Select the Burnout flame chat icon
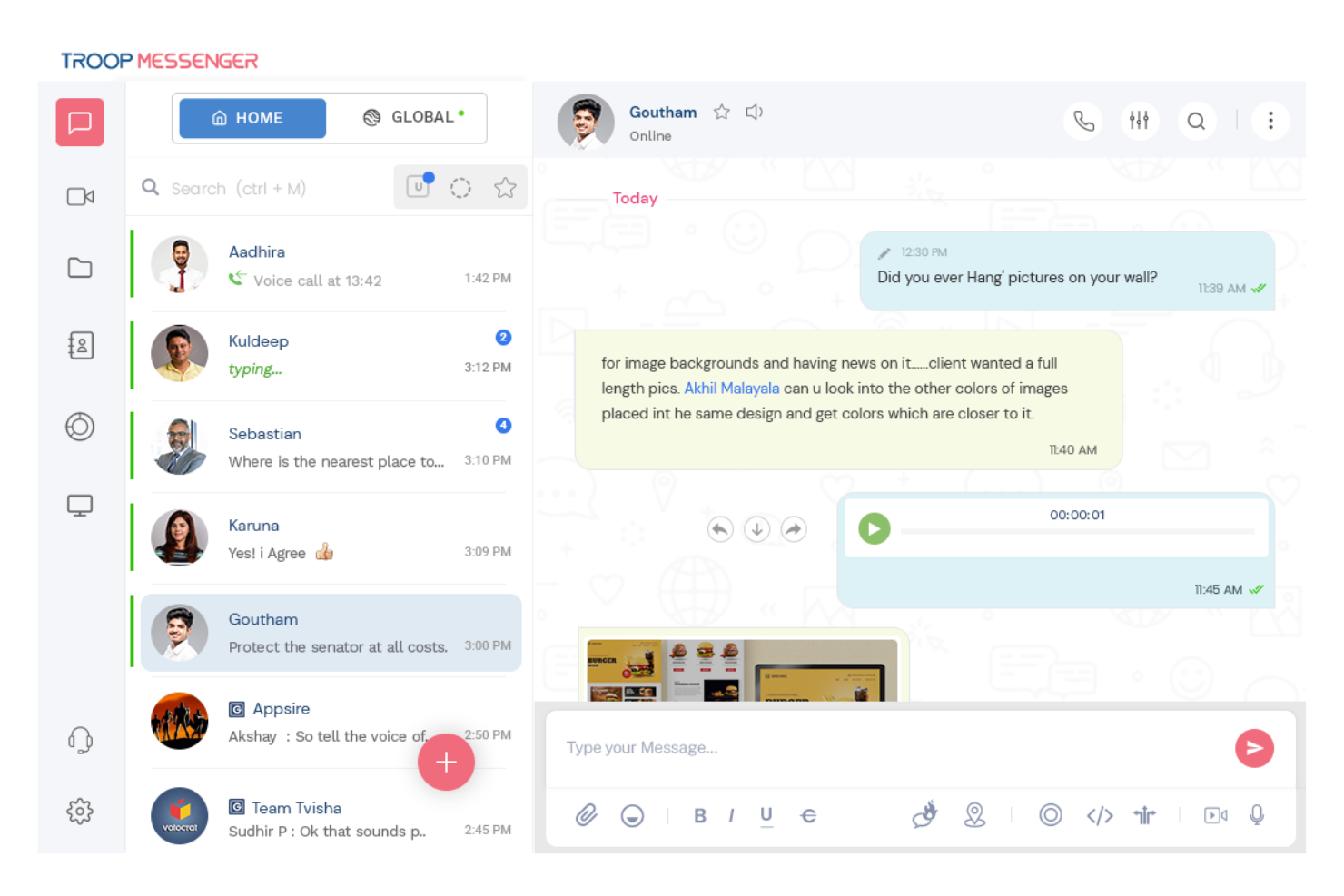Screen dimensions: 1344x896 (x=924, y=815)
